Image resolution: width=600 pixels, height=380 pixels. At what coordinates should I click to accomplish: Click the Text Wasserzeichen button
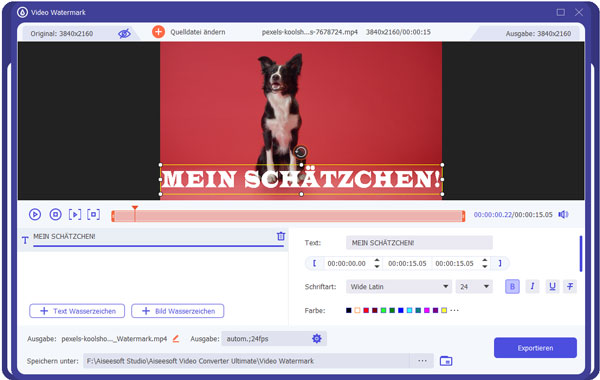click(77, 311)
